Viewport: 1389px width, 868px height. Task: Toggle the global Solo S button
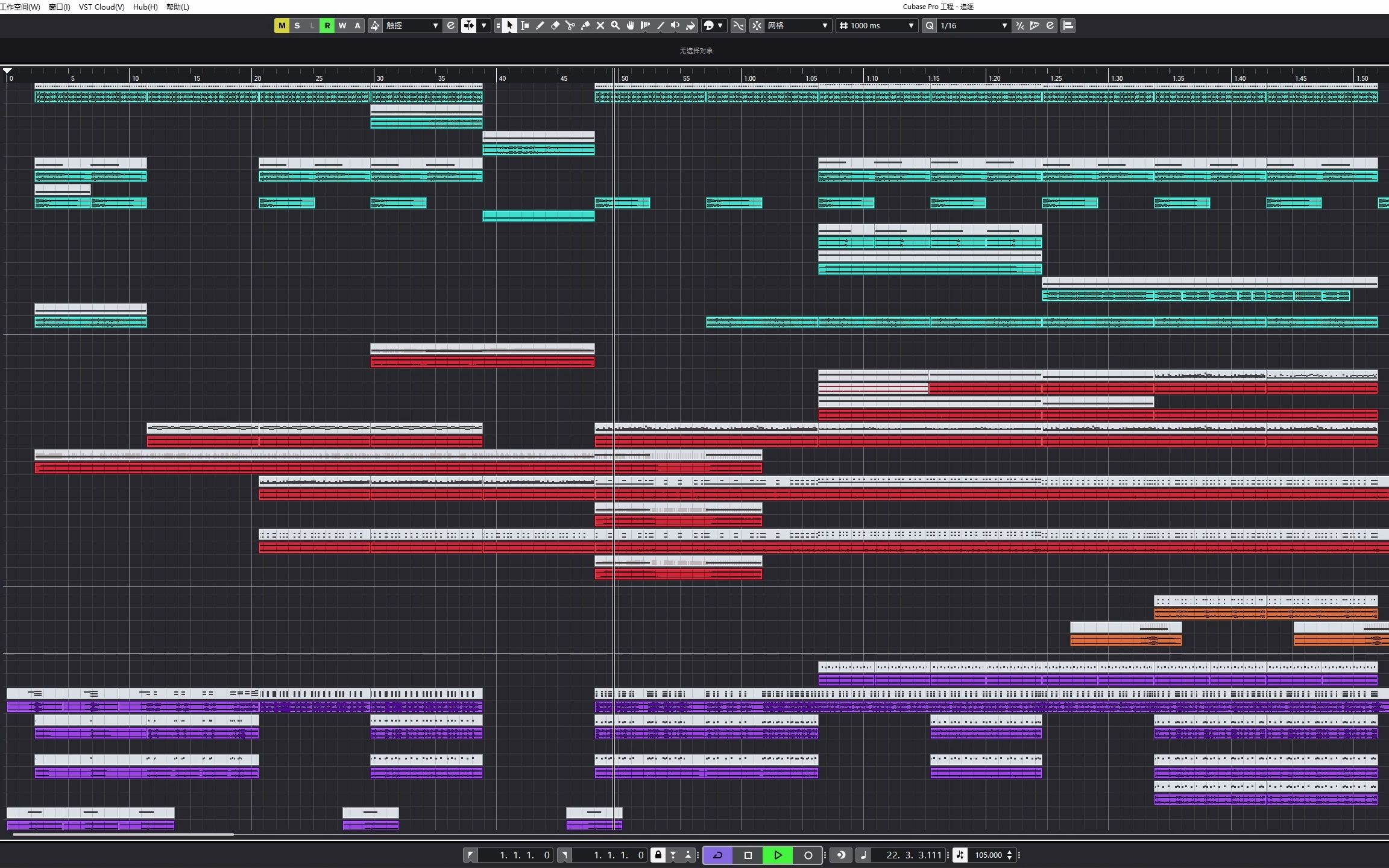pyautogui.click(x=297, y=25)
